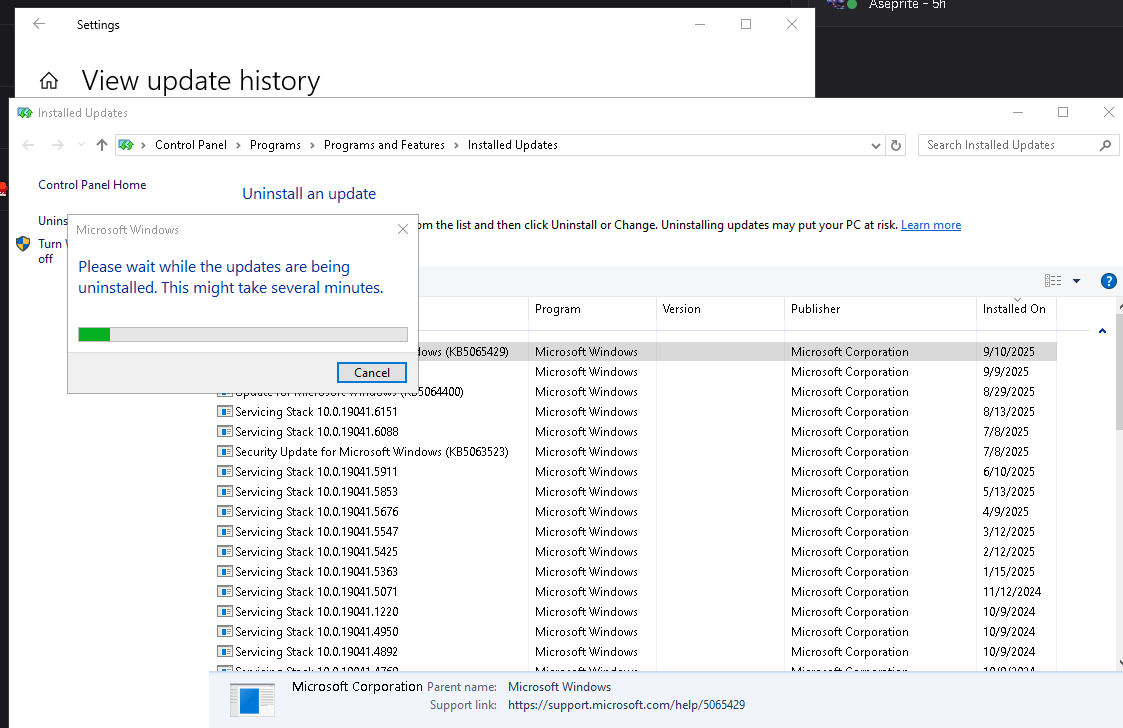Click the up-one-level arrow in Installed Updates
Viewport: 1123px width, 728px height.
(x=102, y=145)
